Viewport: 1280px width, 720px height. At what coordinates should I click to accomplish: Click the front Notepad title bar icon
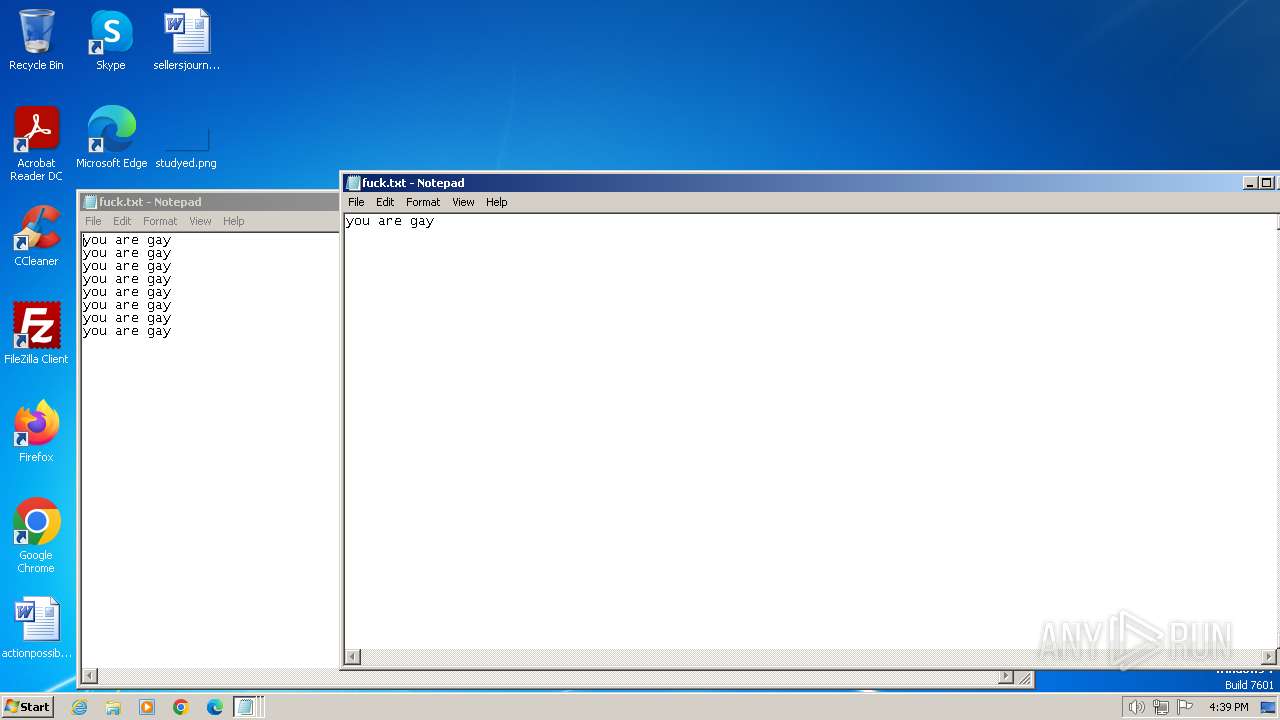tap(353, 183)
